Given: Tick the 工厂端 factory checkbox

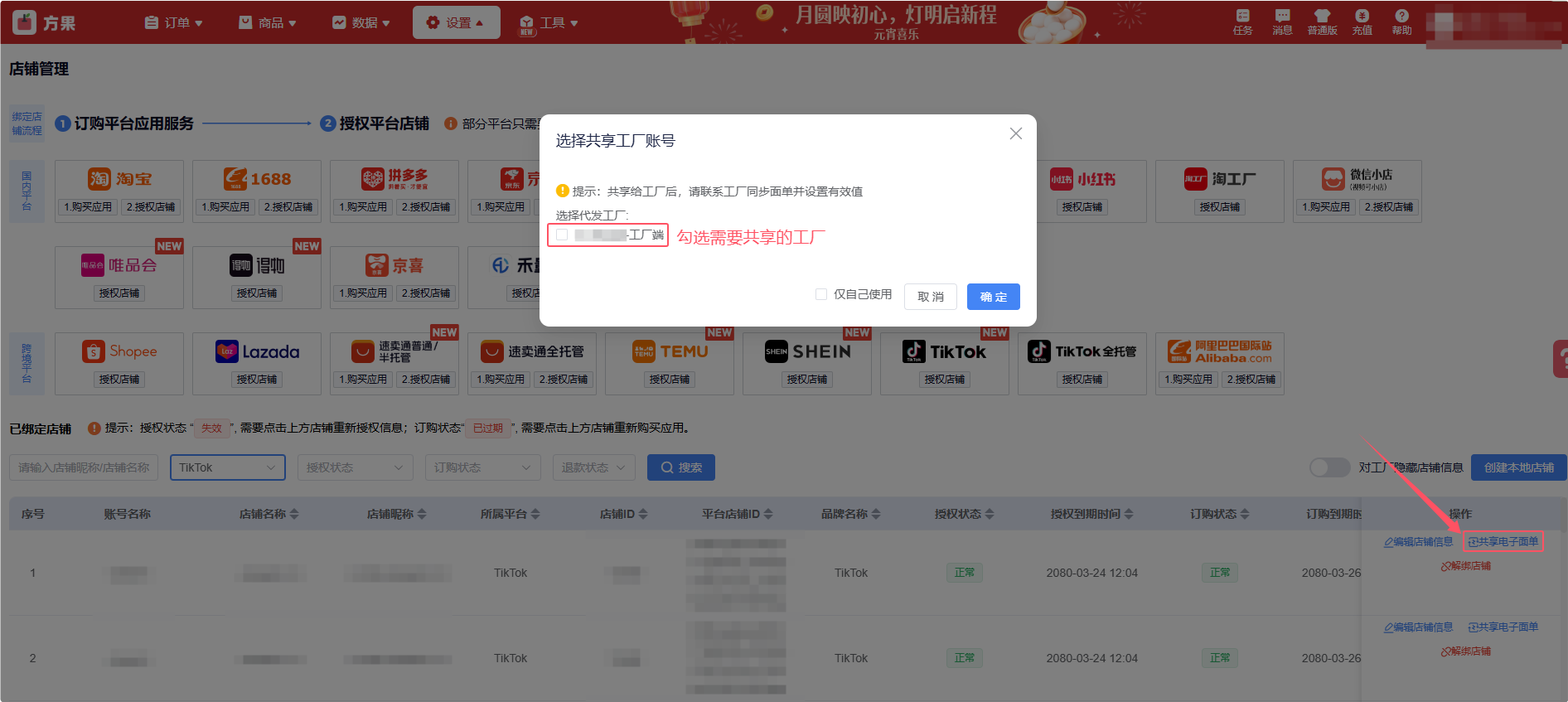Looking at the screenshot, I should tap(562, 235).
